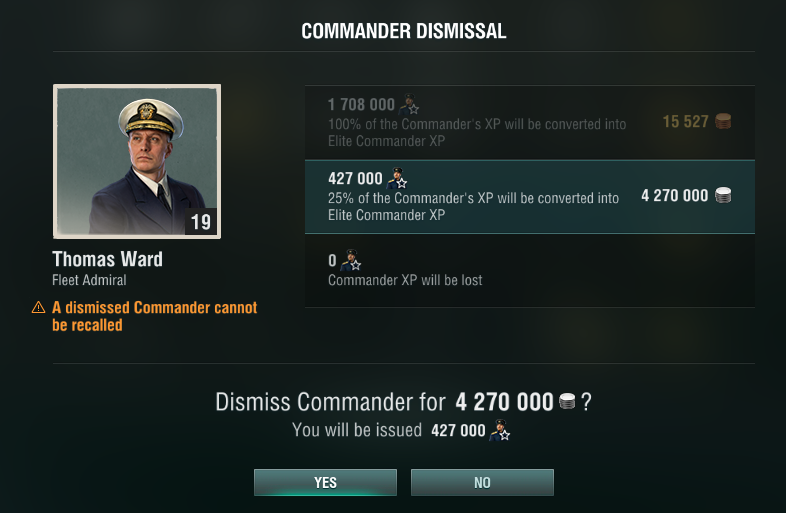Click the dismissed Commander cannot be recalled warning
The image size is (786, 513).
coord(154,316)
